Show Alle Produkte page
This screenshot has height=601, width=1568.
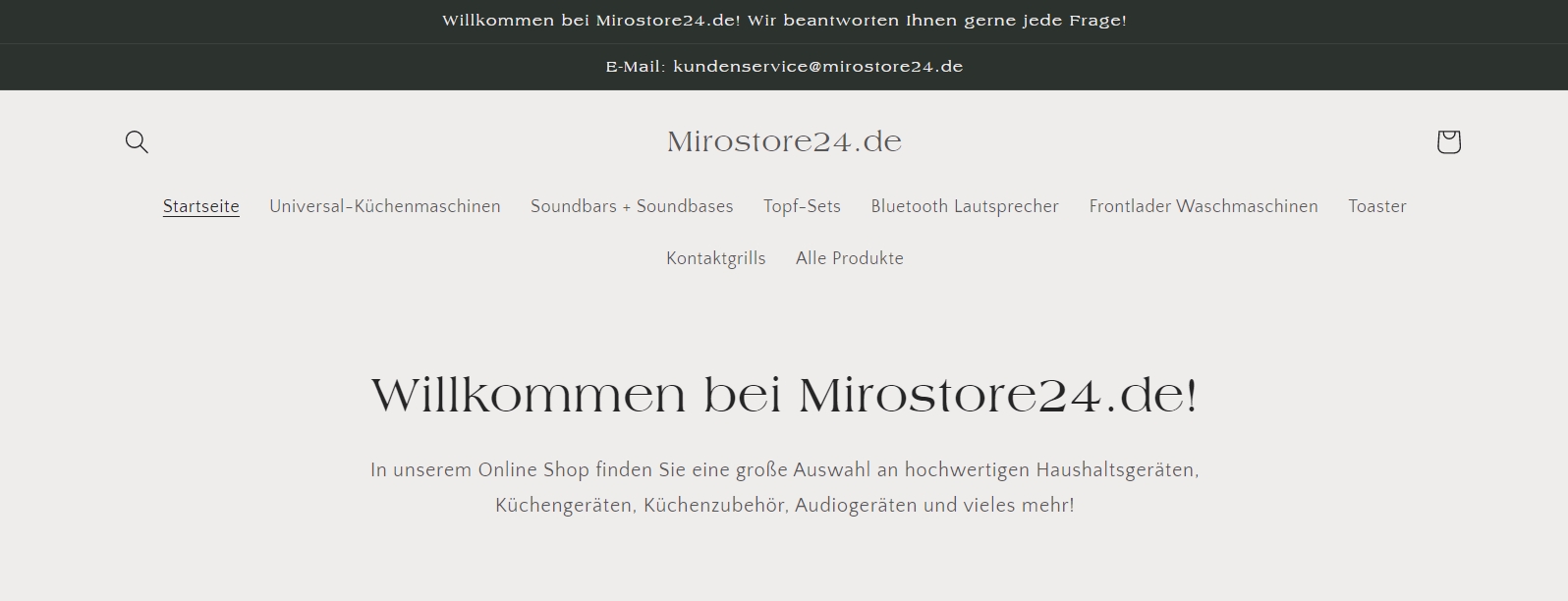(x=850, y=258)
